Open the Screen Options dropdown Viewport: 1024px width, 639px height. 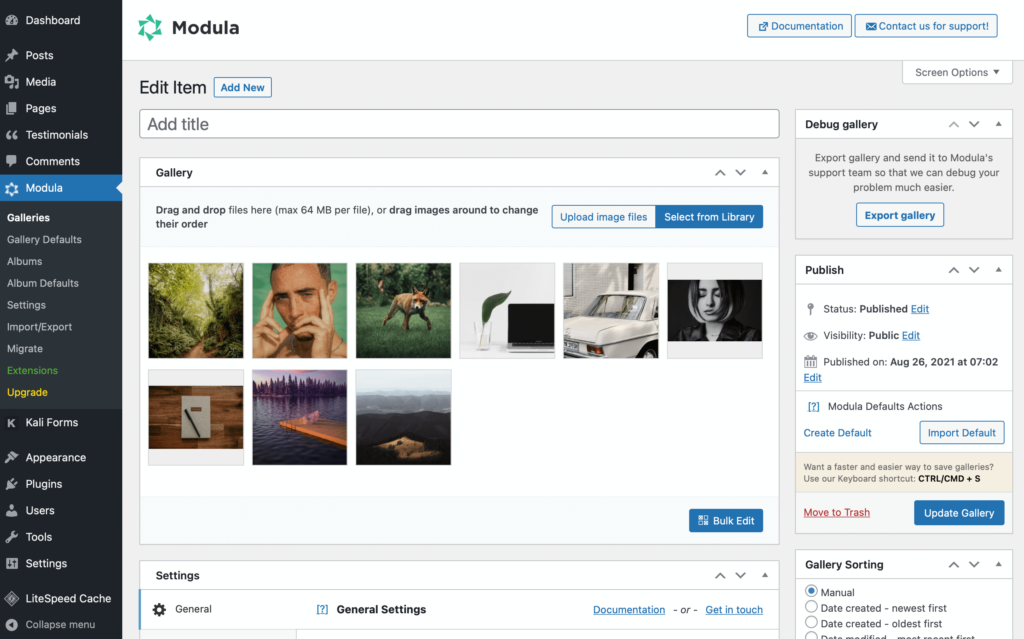(956, 71)
